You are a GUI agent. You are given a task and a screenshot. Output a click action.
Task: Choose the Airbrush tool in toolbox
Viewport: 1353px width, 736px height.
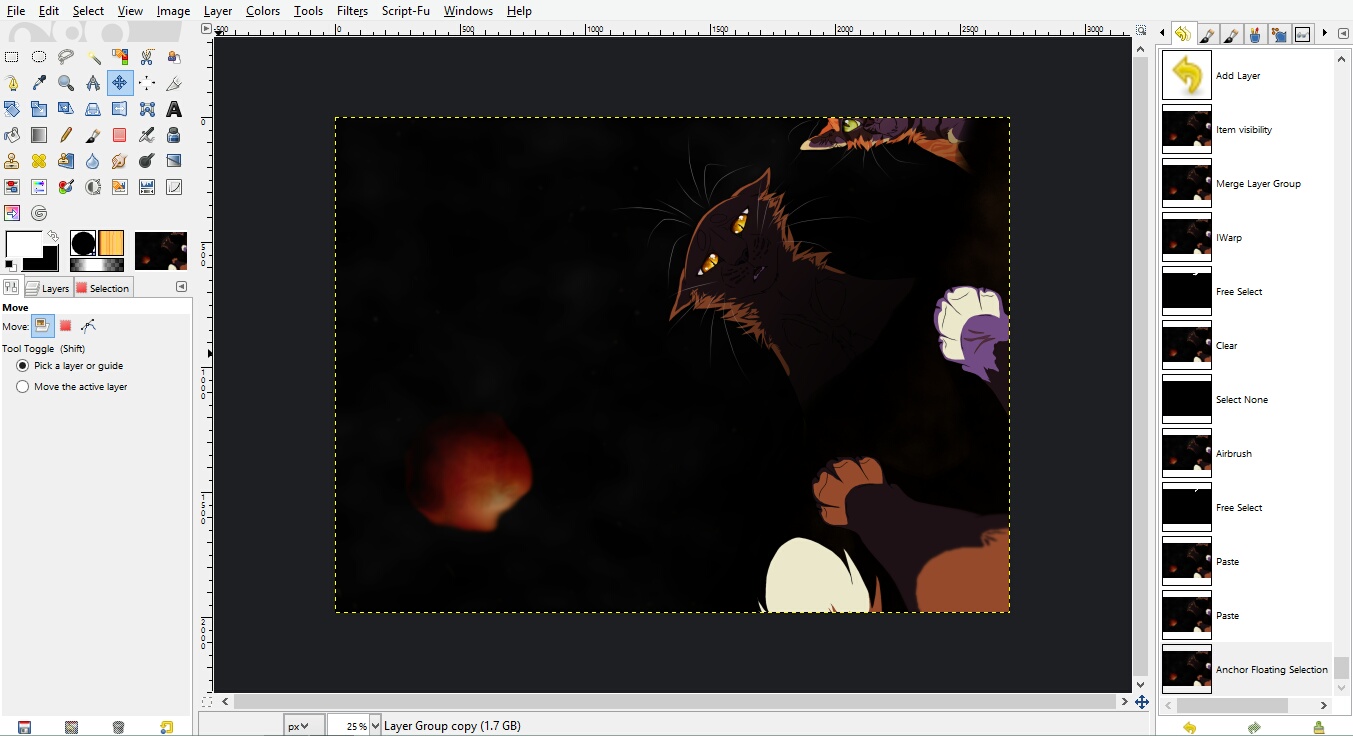click(x=146, y=135)
